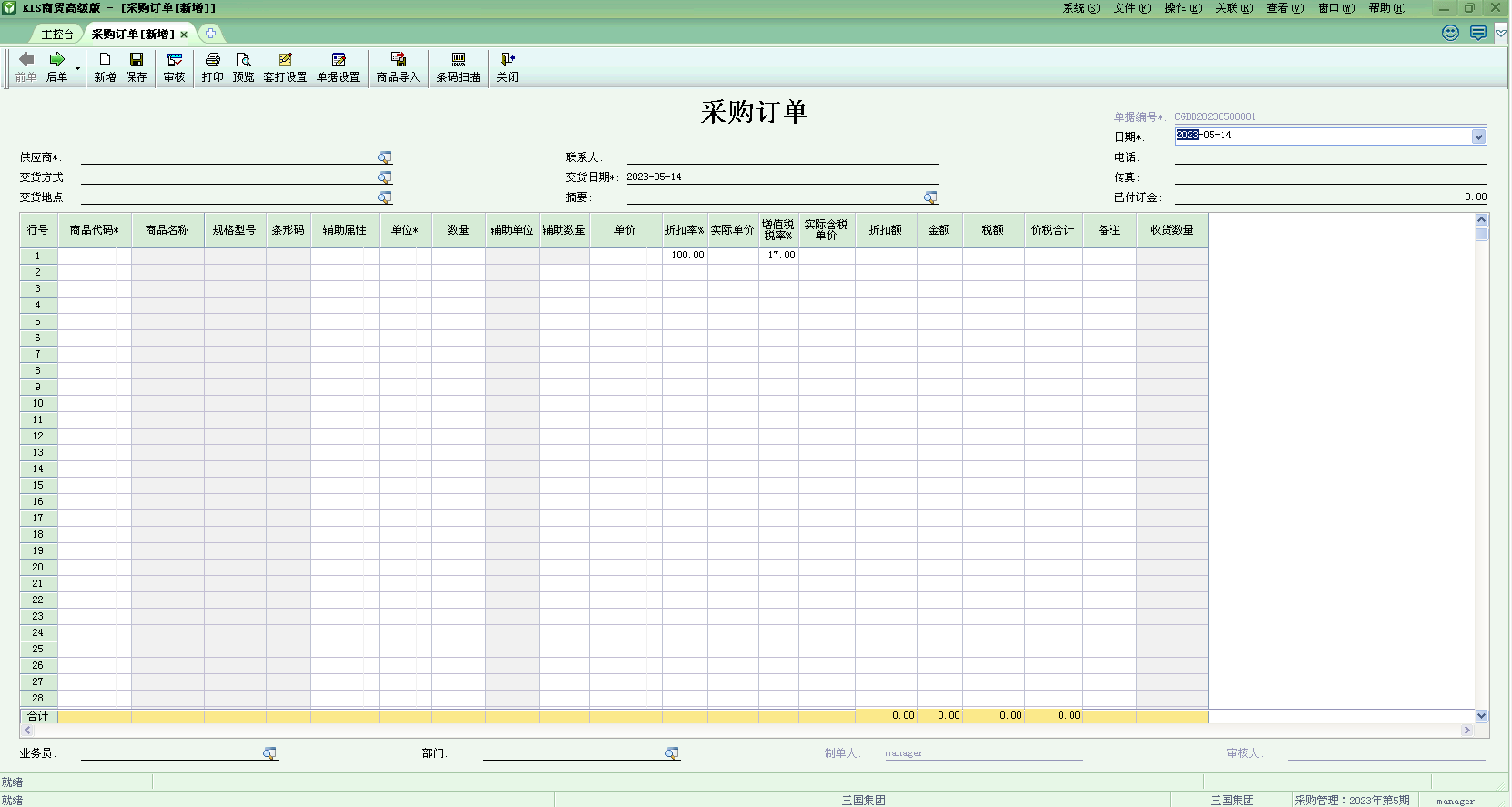
Task: Import products with 商品导入
Action: [398, 67]
